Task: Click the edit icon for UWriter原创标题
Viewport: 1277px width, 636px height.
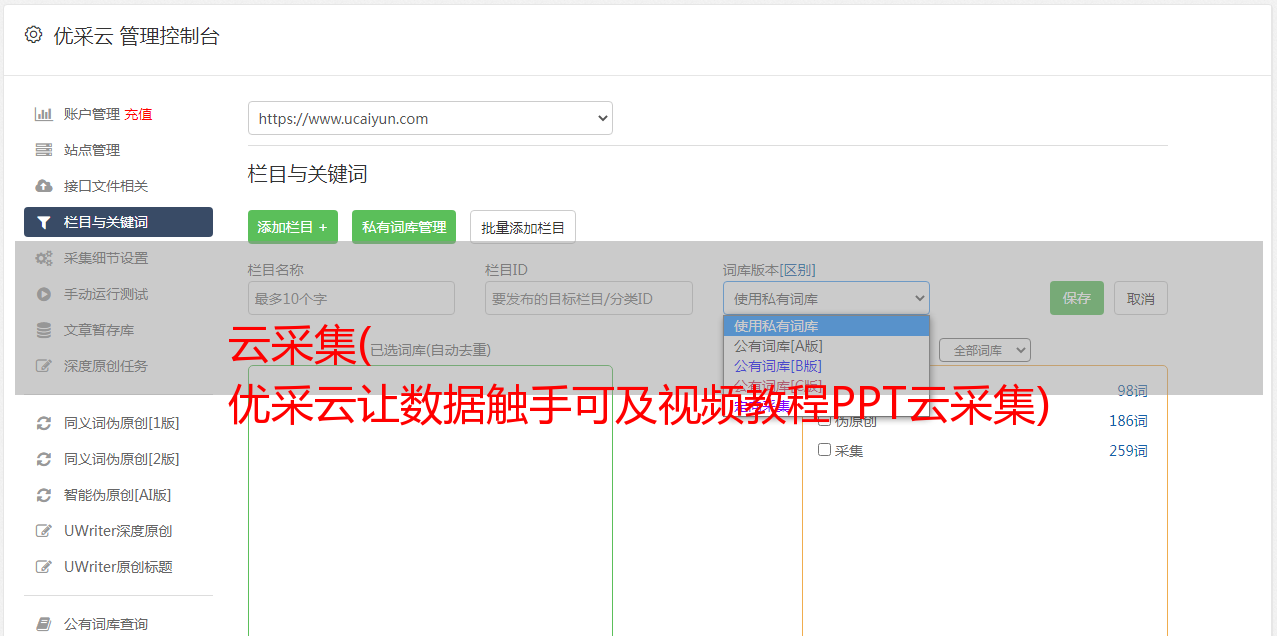Action: [x=44, y=567]
